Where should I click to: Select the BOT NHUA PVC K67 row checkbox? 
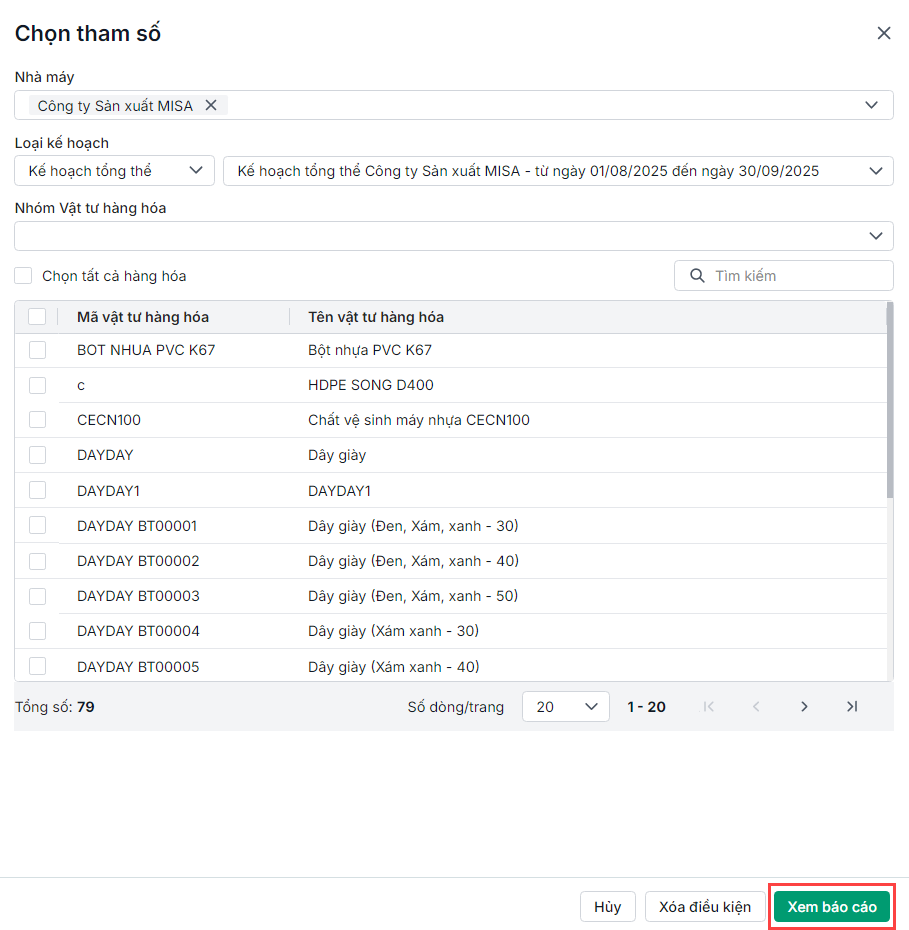pyautogui.click(x=37, y=350)
